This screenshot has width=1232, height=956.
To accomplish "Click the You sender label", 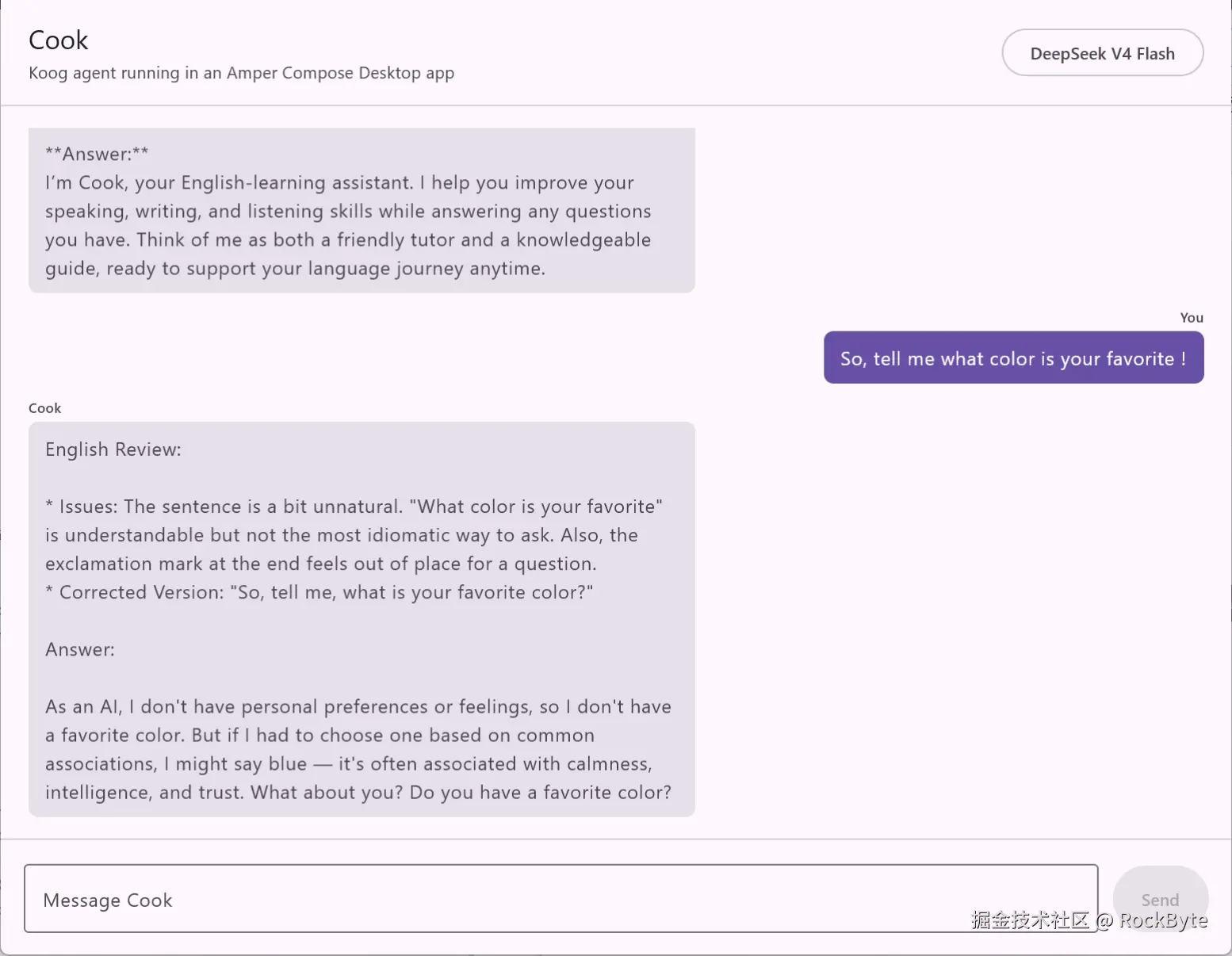I will click(1191, 317).
